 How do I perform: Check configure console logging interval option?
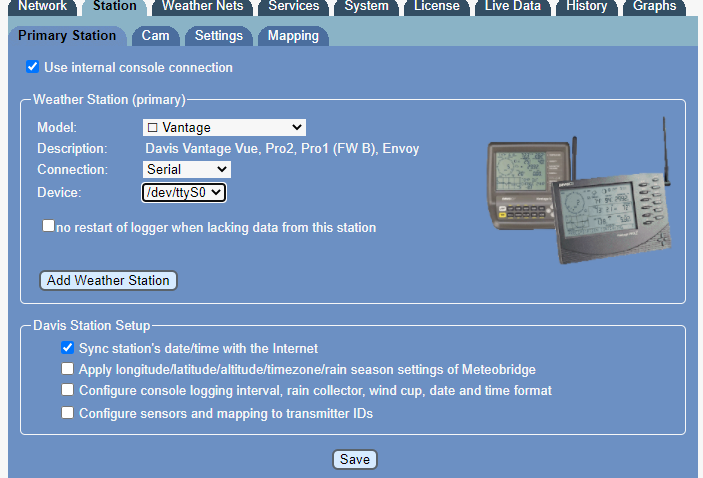67,390
